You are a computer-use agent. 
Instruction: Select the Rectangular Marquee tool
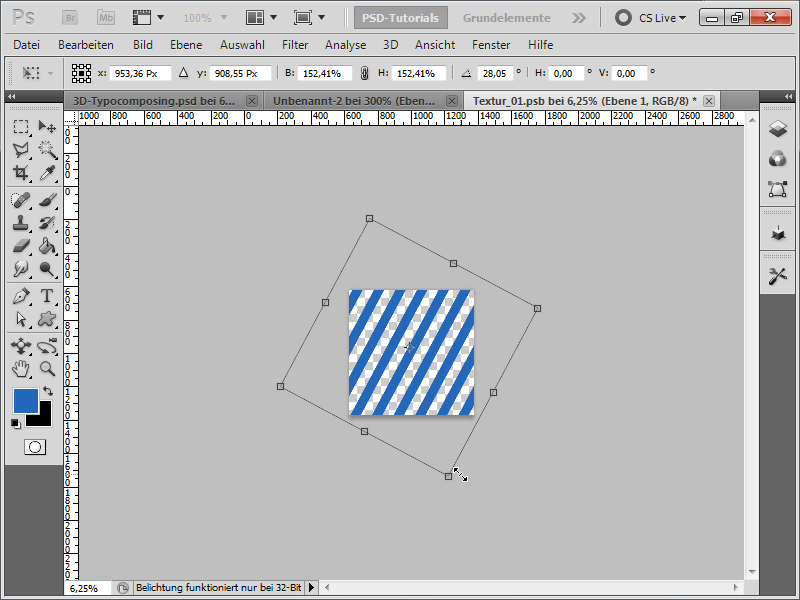point(21,127)
